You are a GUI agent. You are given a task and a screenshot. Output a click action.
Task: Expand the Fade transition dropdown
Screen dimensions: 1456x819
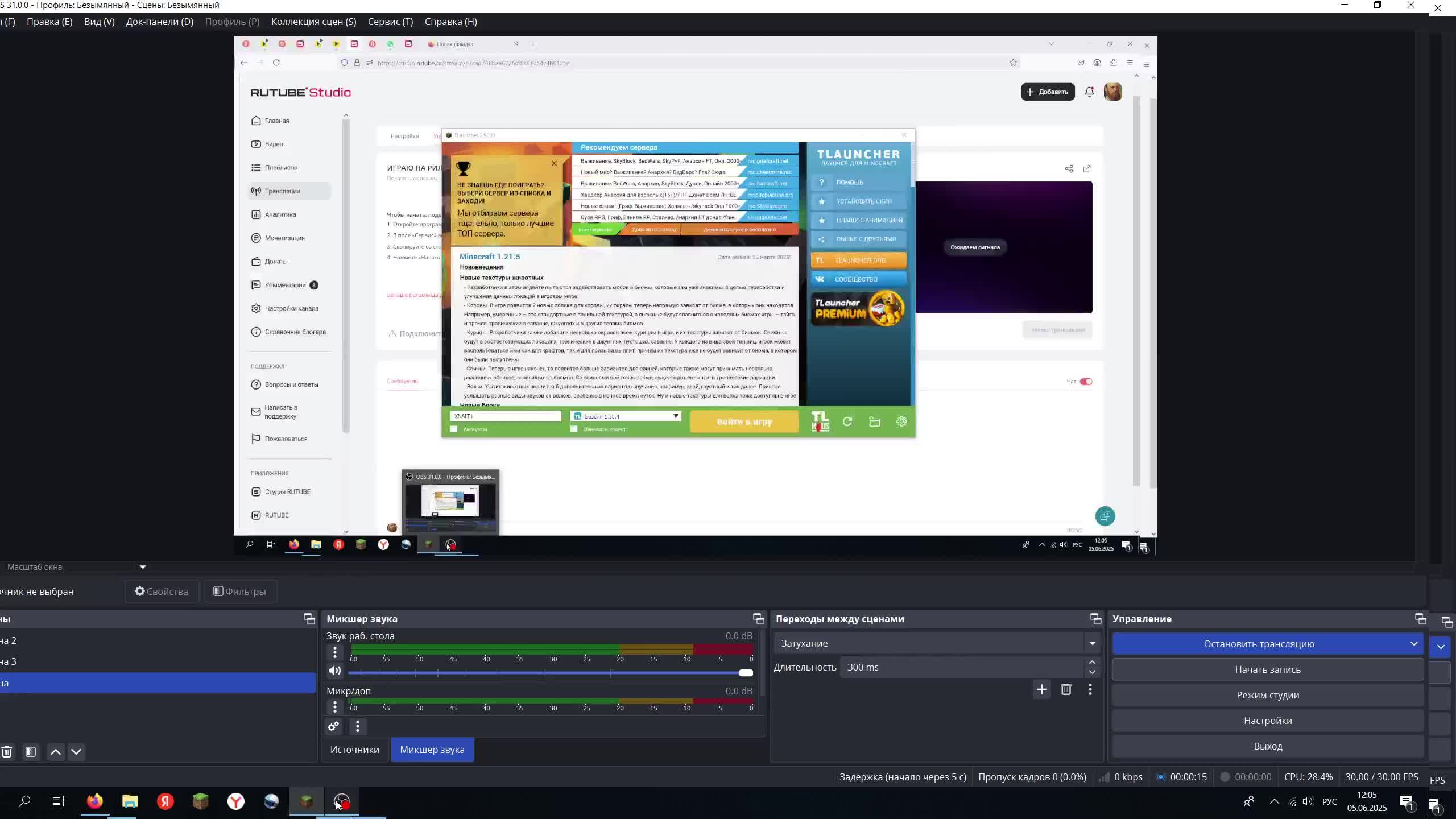click(x=1092, y=643)
